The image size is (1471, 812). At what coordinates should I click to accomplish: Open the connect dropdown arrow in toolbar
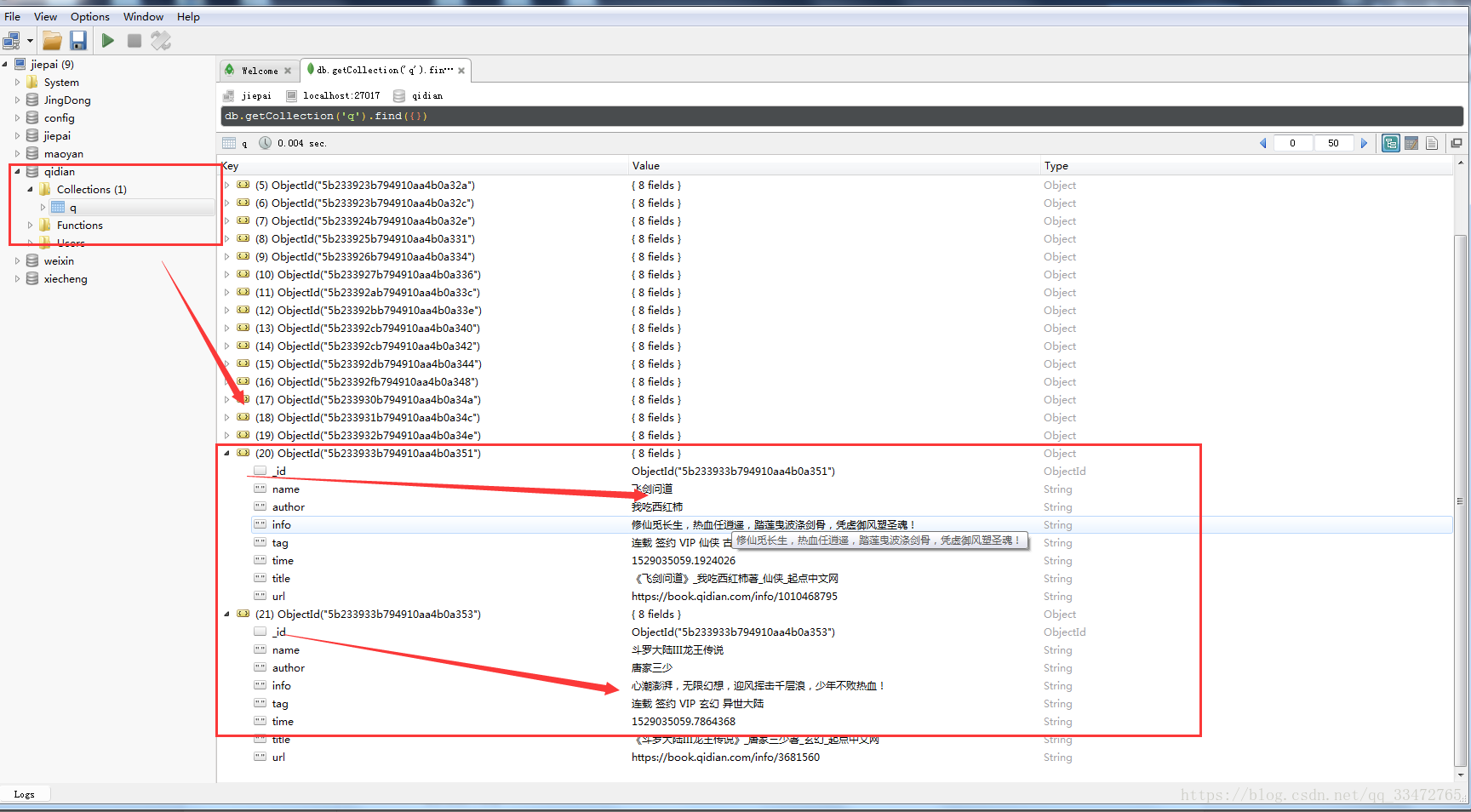click(x=30, y=40)
